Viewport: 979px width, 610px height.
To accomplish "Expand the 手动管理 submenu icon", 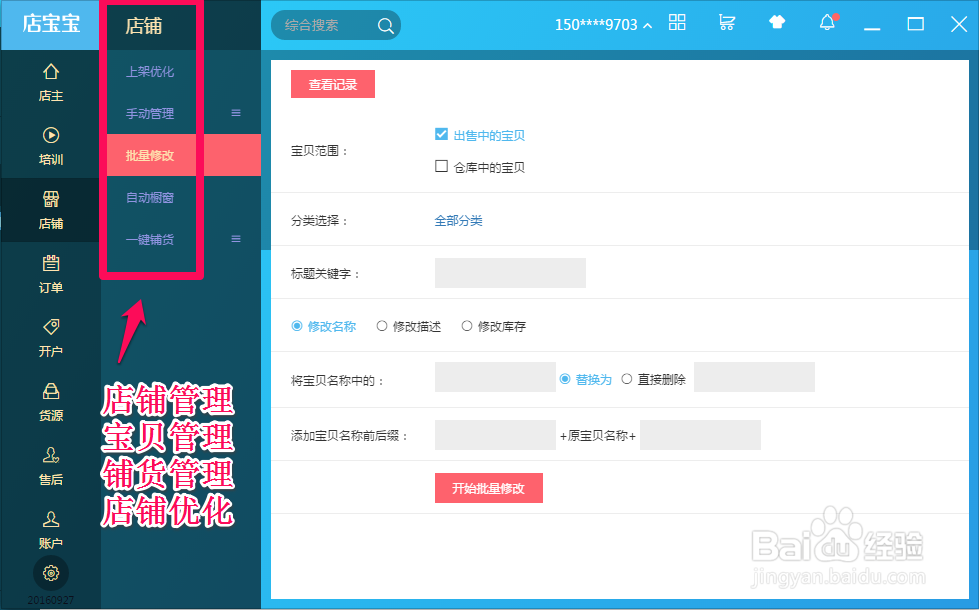I will click(x=236, y=113).
